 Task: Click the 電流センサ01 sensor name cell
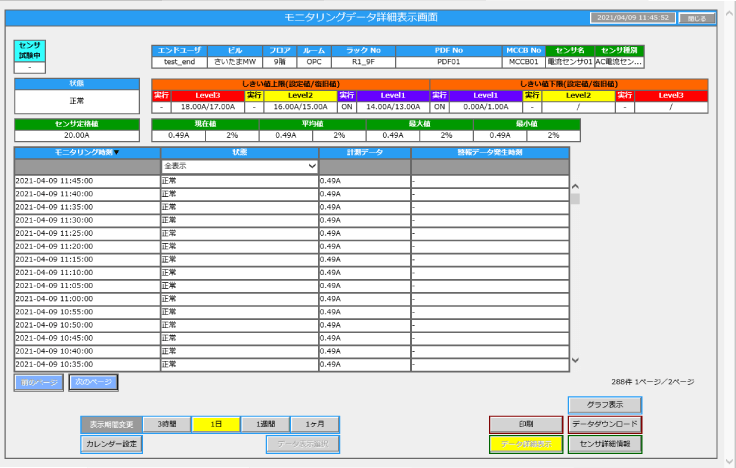tap(570, 62)
